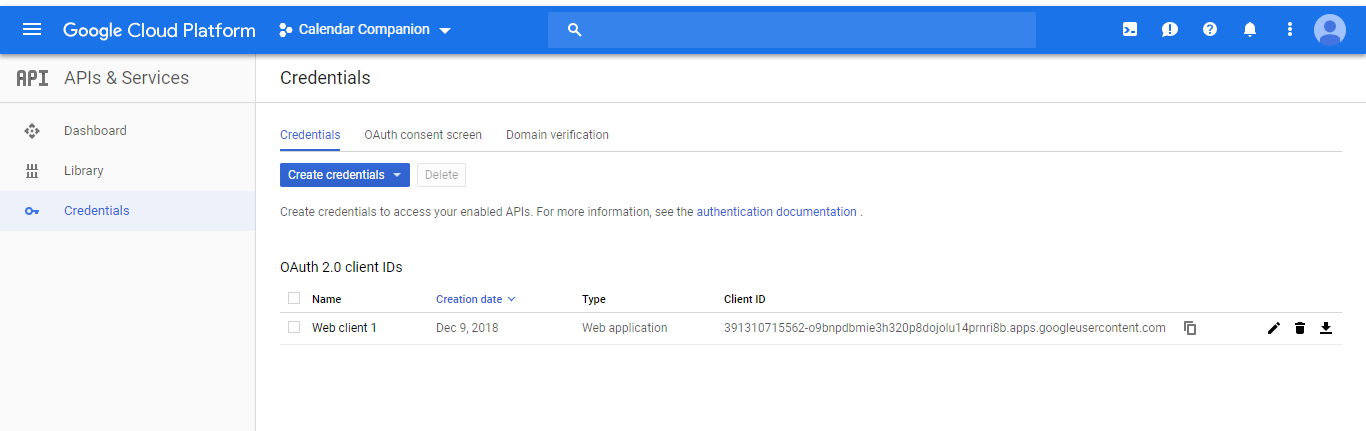Click the Calendar Companion project icon
The image size is (1366, 431).
click(285, 30)
